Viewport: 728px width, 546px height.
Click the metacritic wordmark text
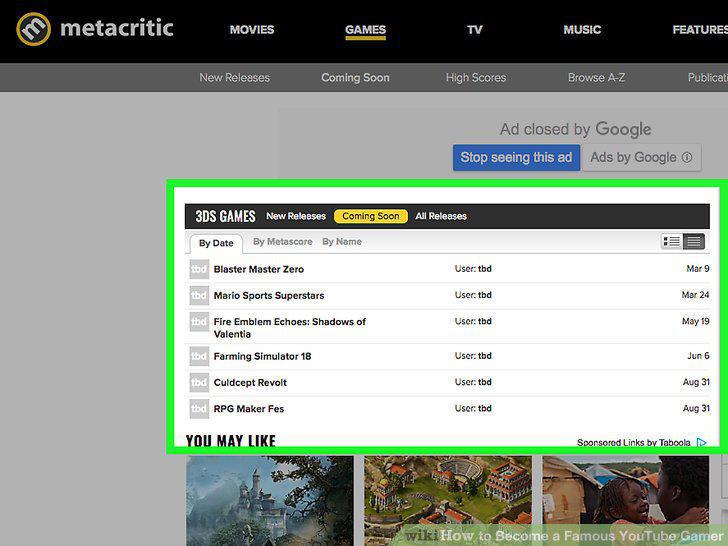point(117,28)
